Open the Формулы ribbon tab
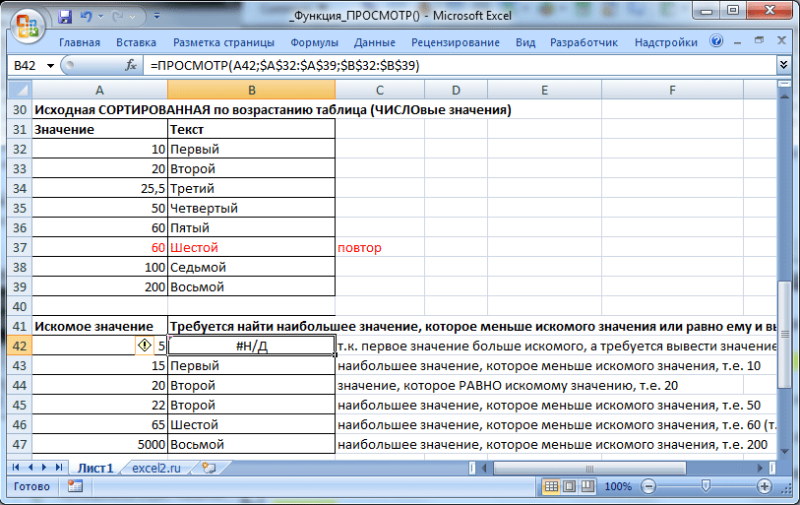Viewport: 800px width, 505px height. (314, 42)
